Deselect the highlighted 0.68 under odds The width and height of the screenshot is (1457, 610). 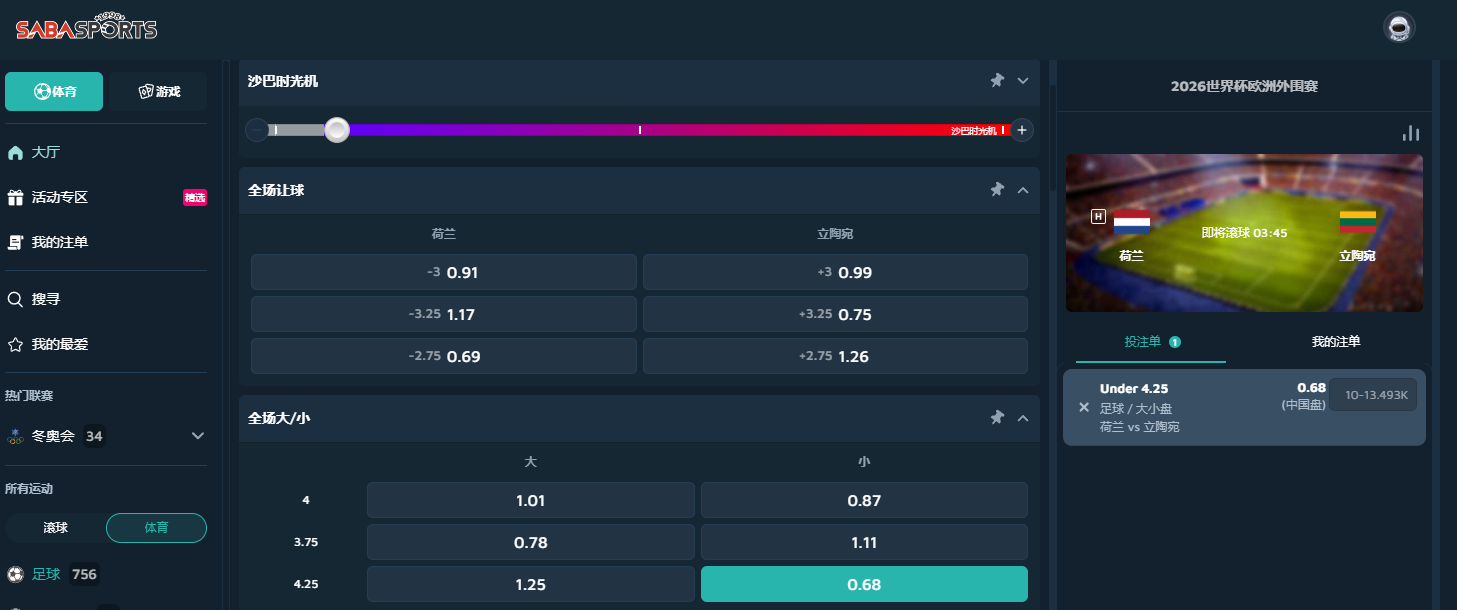864,584
